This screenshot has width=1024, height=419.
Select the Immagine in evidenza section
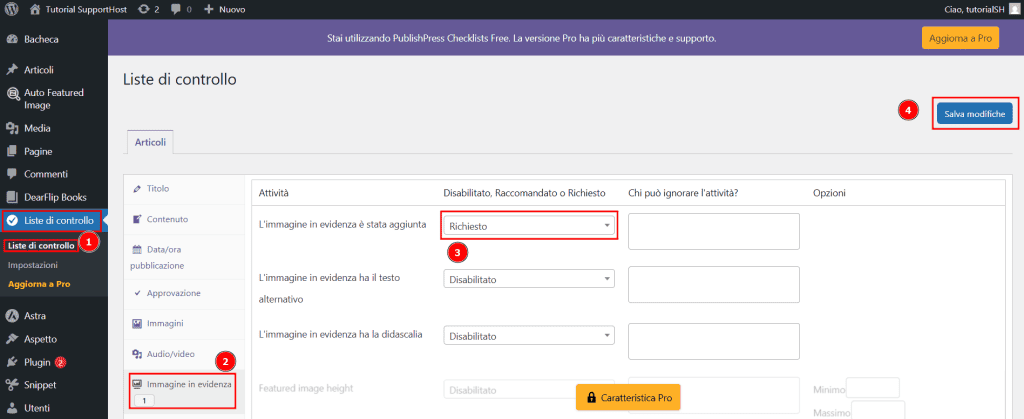(x=184, y=390)
